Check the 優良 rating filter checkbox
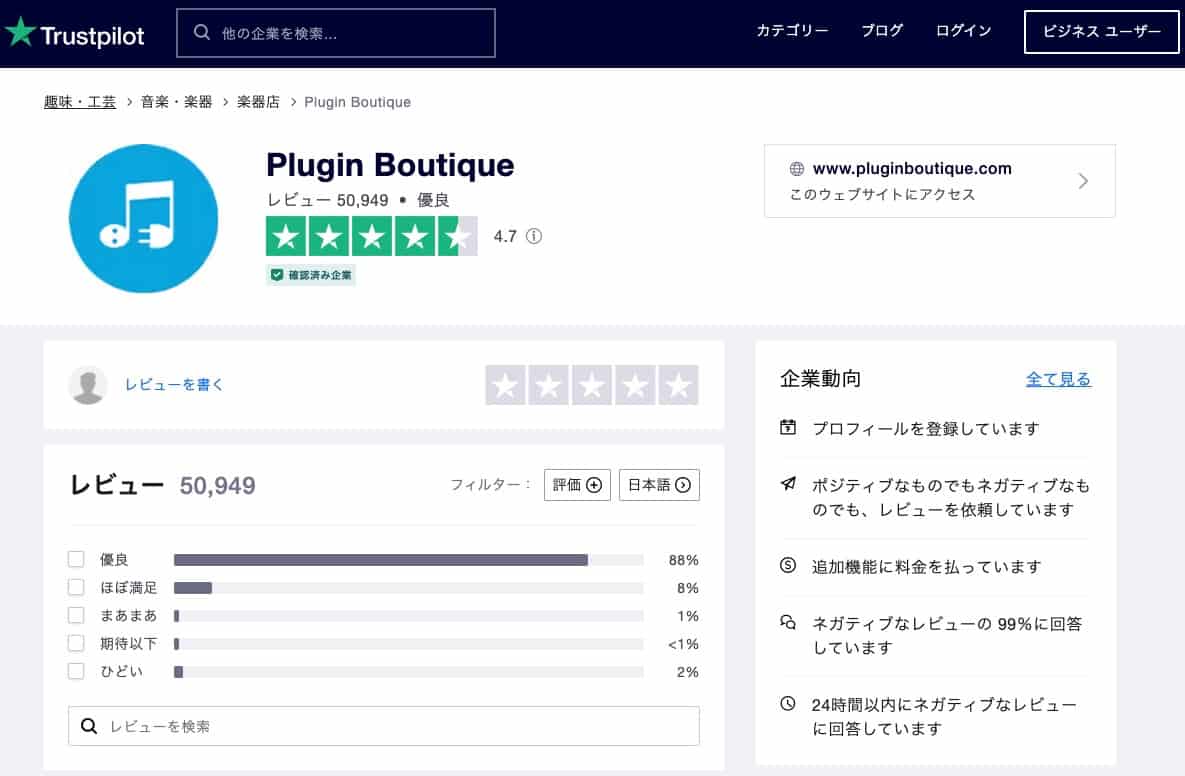The width and height of the screenshot is (1185, 776). [x=76, y=559]
